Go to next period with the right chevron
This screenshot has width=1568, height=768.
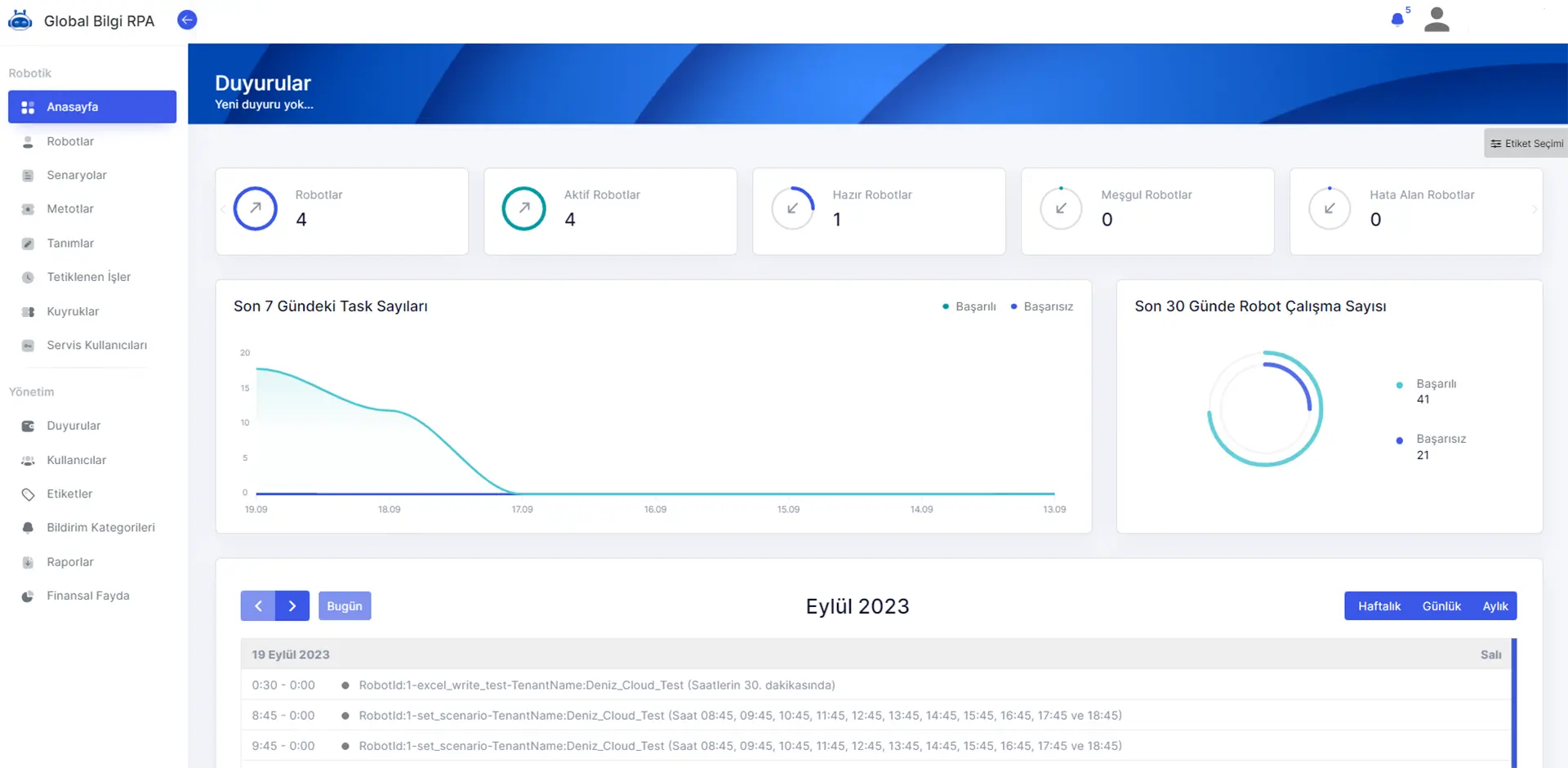tap(292, 606)
